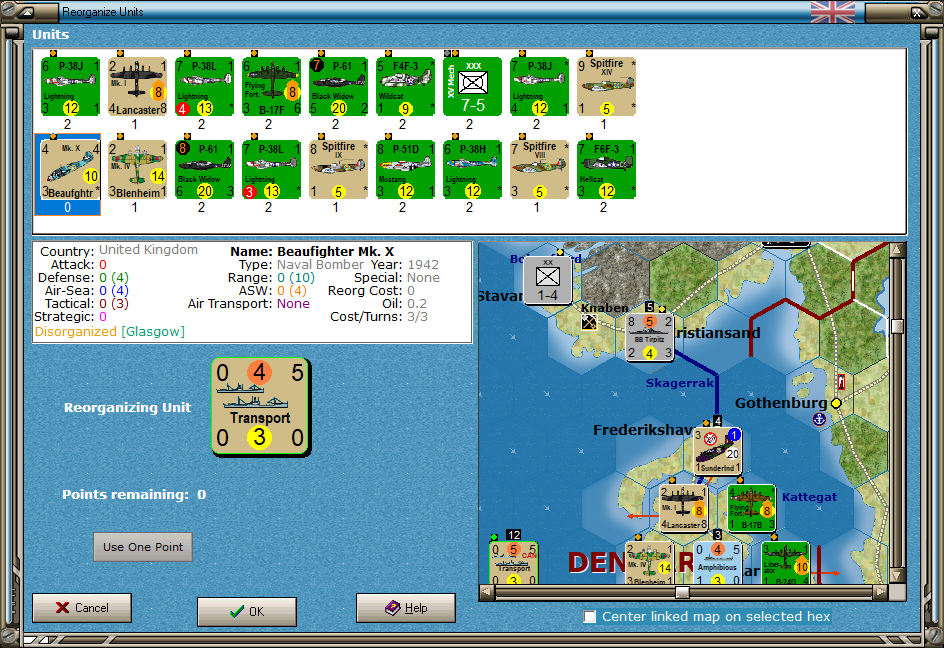
Task: Click the Amphibious counter on map
Action: (x=718, y=563)
